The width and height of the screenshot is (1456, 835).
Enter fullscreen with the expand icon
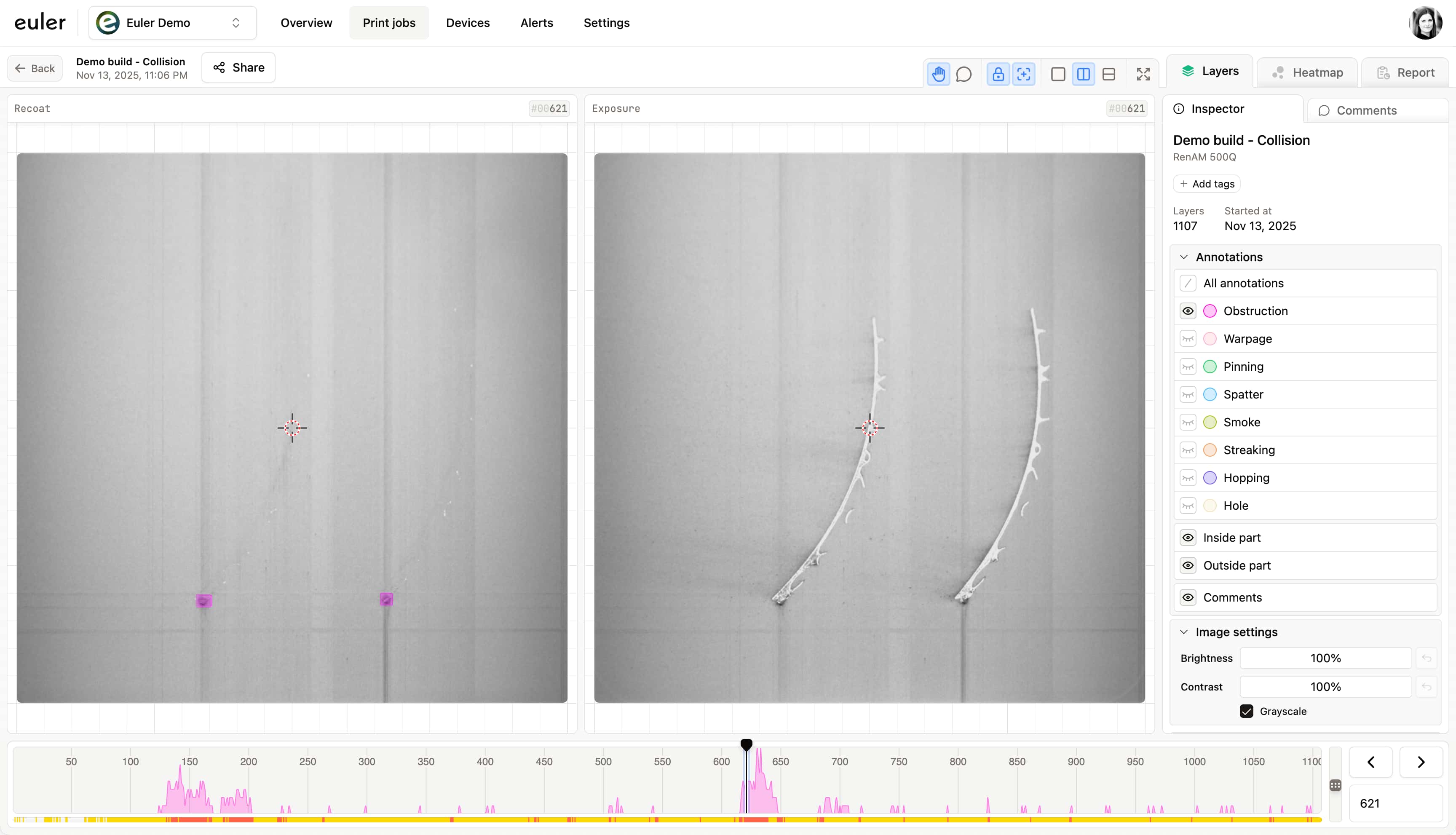coord(1143,74)
